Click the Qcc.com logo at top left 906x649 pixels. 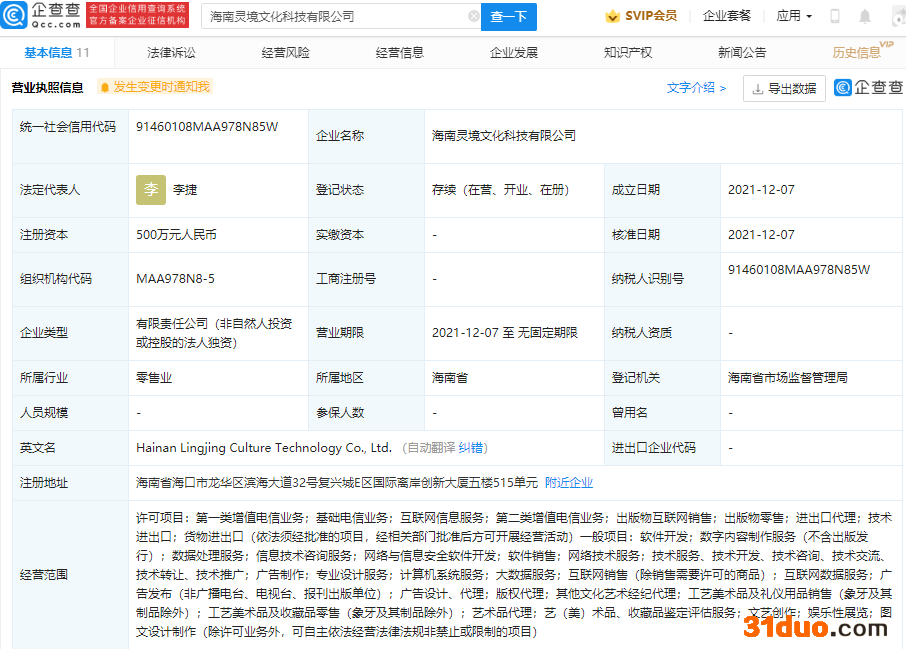coord(40,15)
